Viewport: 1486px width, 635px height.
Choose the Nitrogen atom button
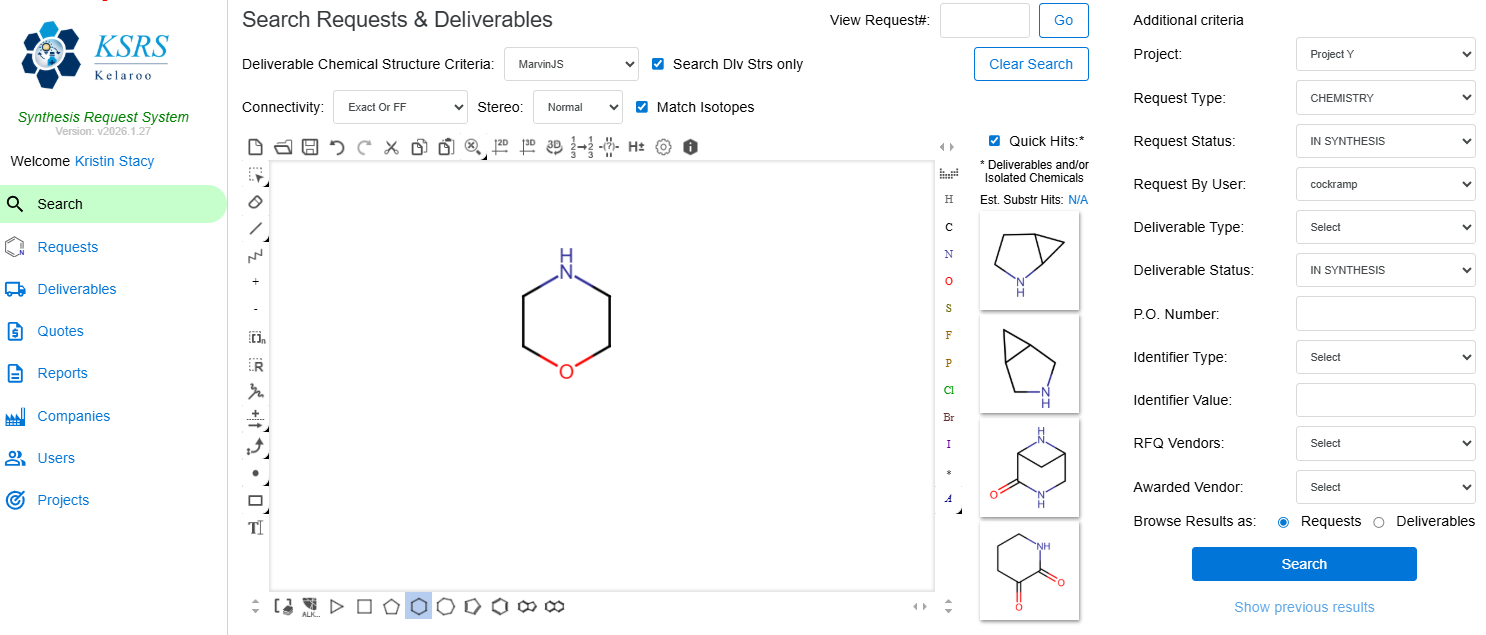click(948, 254)
